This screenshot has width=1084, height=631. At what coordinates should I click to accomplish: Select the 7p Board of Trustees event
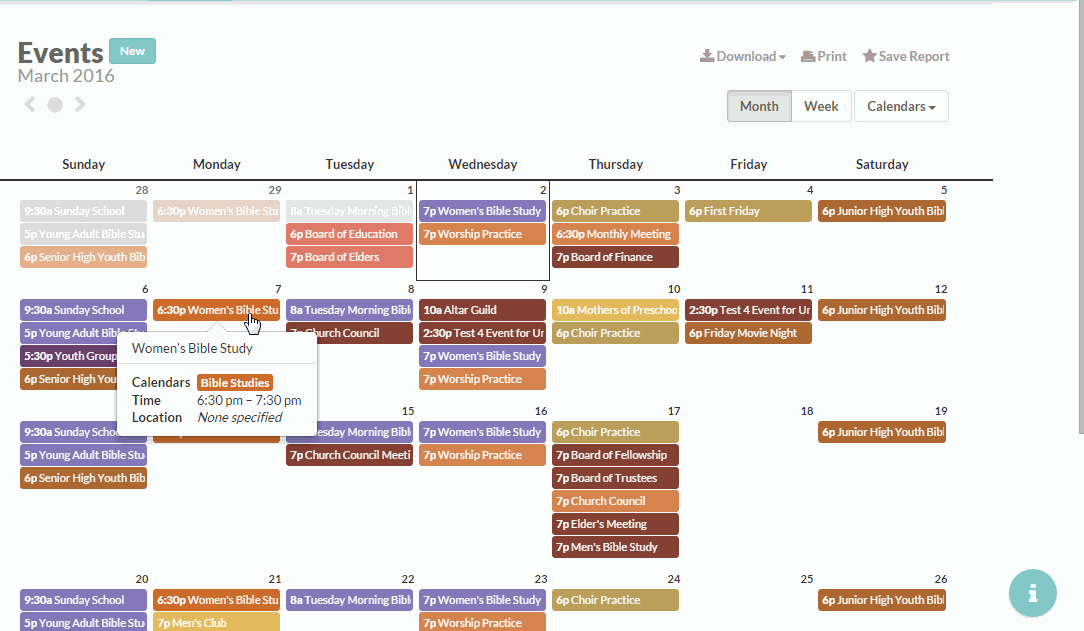615,478
